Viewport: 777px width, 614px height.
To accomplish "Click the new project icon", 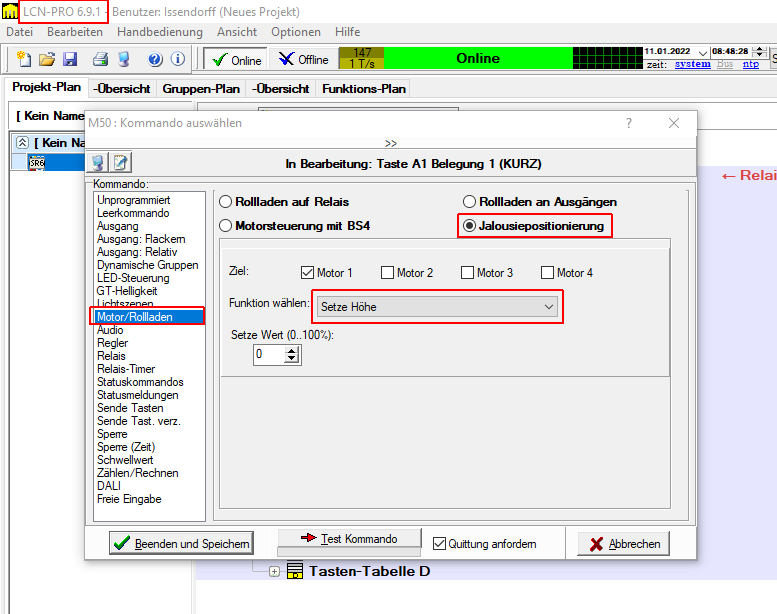I will pyautogui.click(x=23, y=60).
